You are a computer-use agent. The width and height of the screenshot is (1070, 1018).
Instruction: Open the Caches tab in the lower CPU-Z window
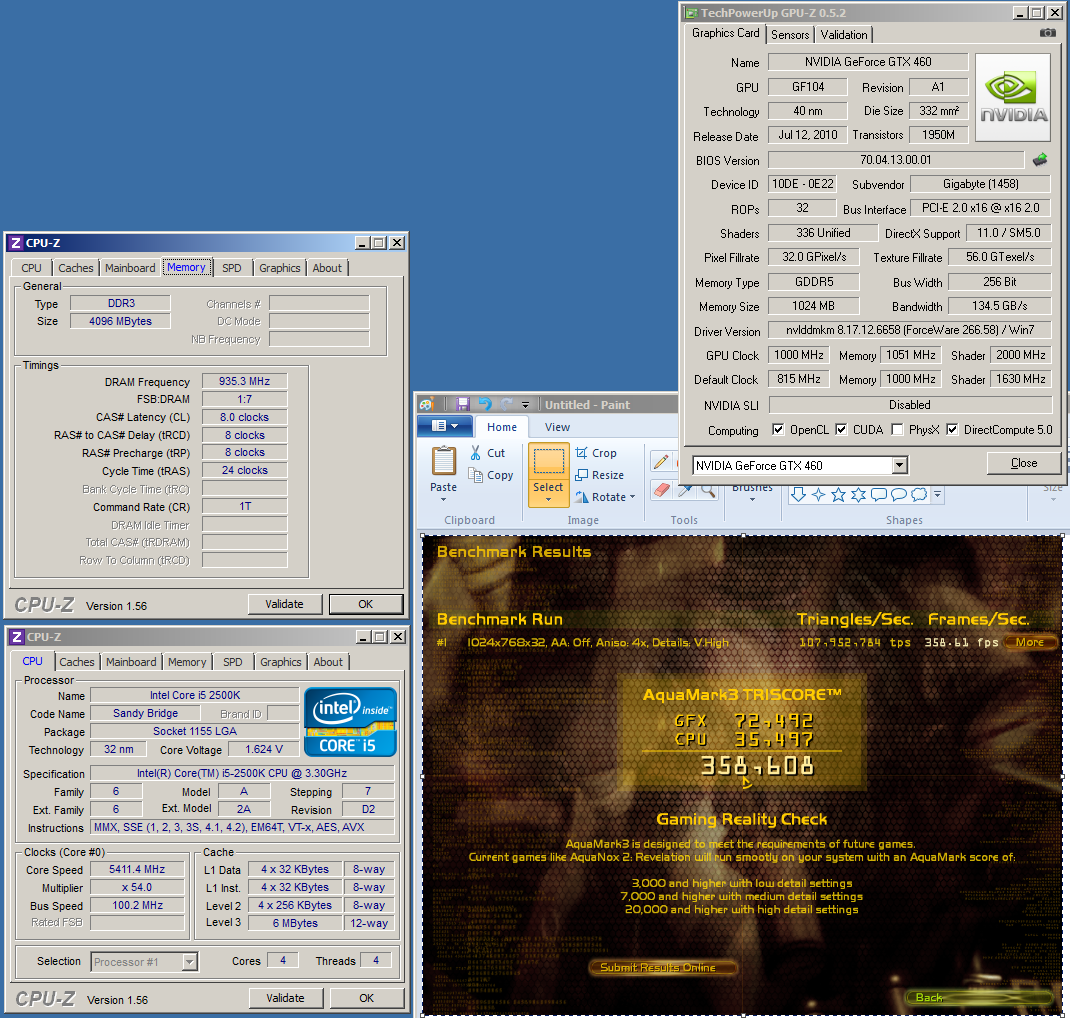point(76,662)
